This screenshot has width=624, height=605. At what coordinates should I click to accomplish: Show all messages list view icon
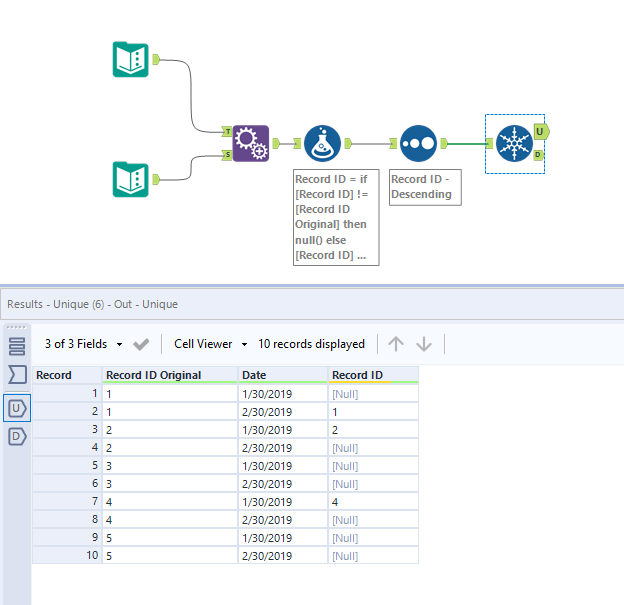pyautogui.click(x=17, y=346)
